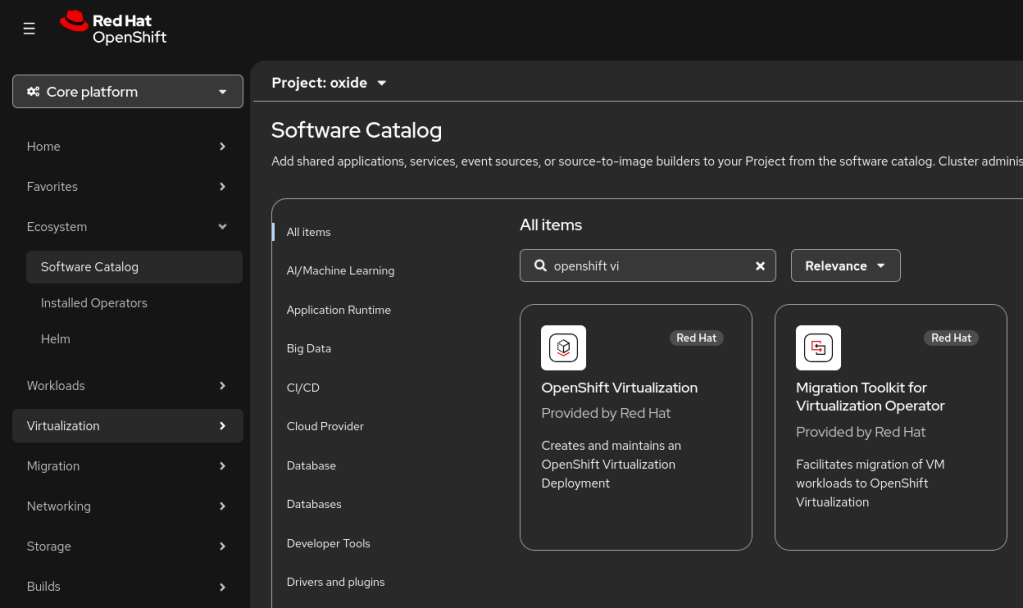The image size is (1023, 608).
Task: Collapse the Ecosystem navigation section
Action: coord(127,227)
